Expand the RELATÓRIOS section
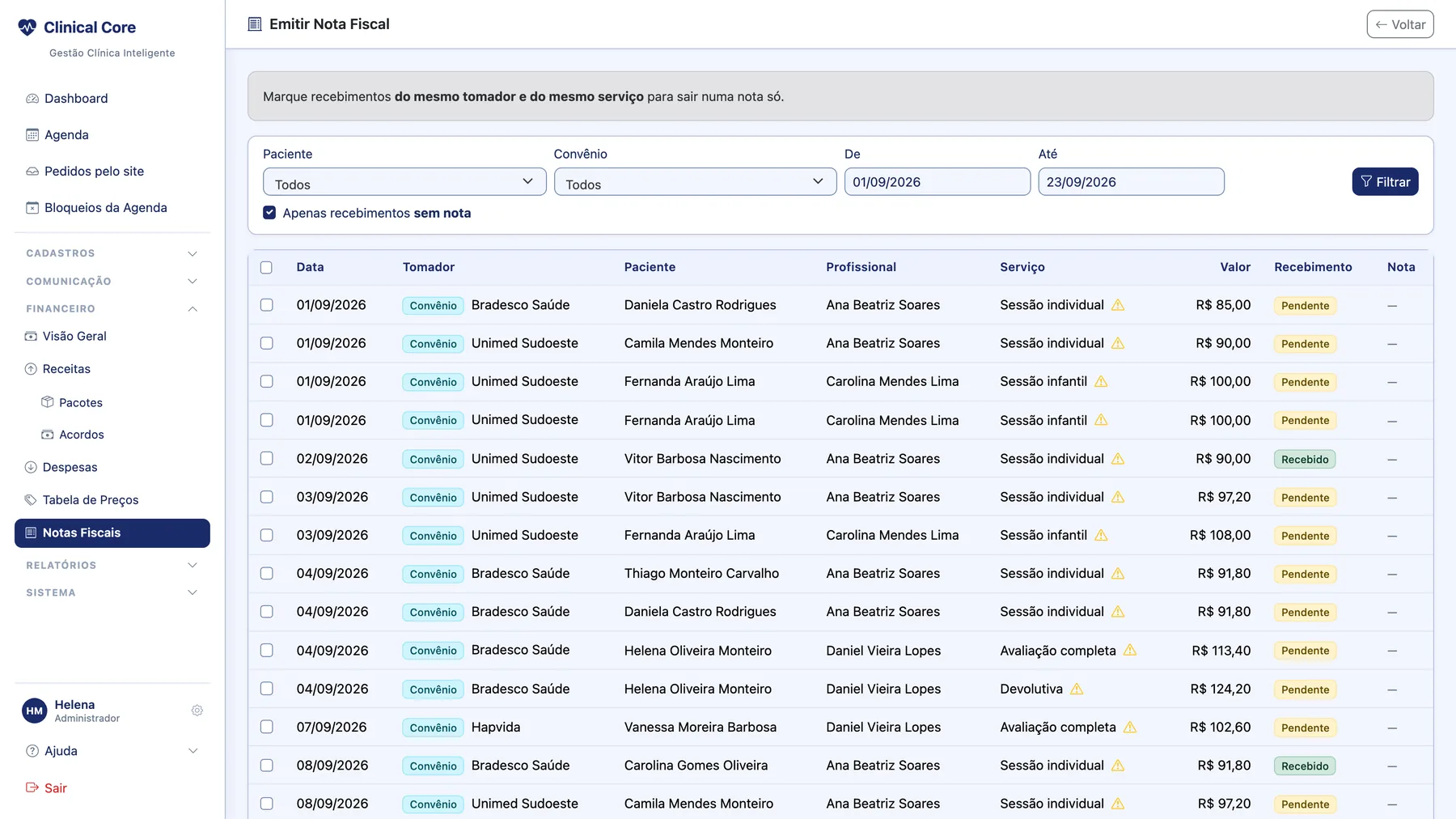 tap(112, 565)
